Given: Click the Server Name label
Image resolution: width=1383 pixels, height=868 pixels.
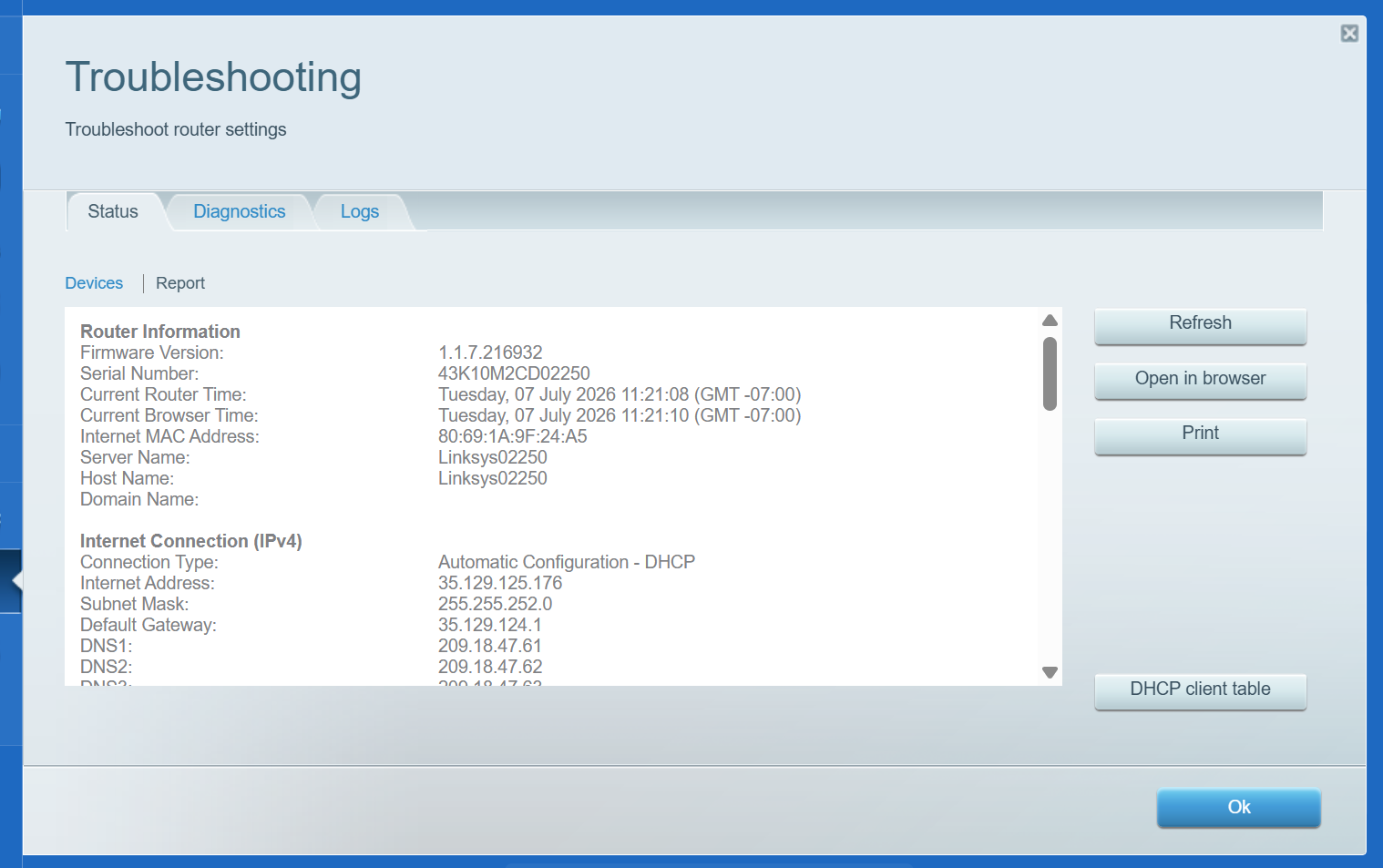Looking at the screenshot, I should click(135, 457).
